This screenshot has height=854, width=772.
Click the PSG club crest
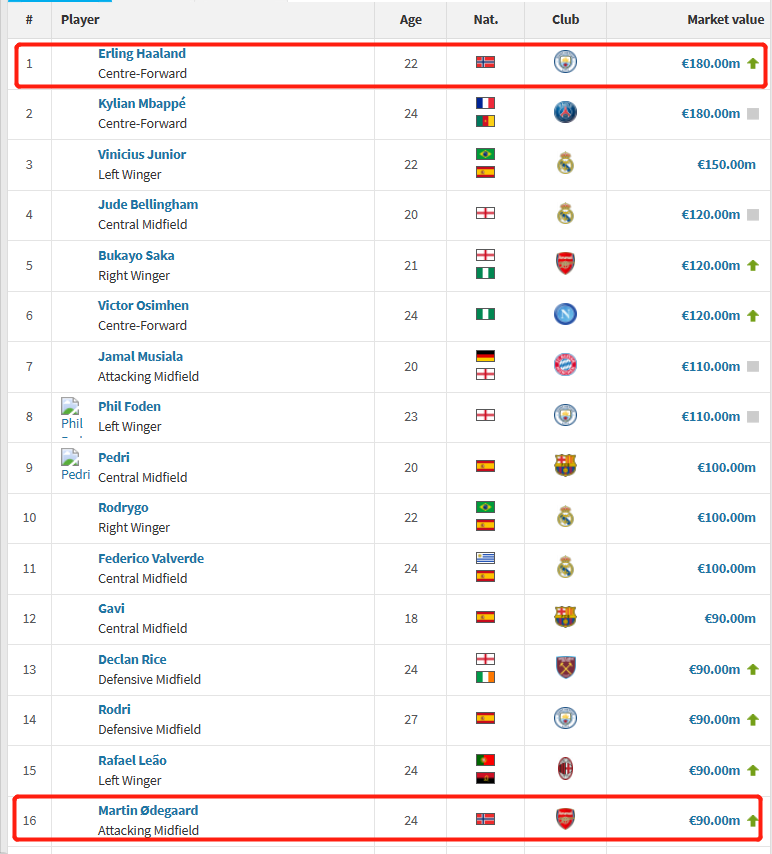coord(565,112)
